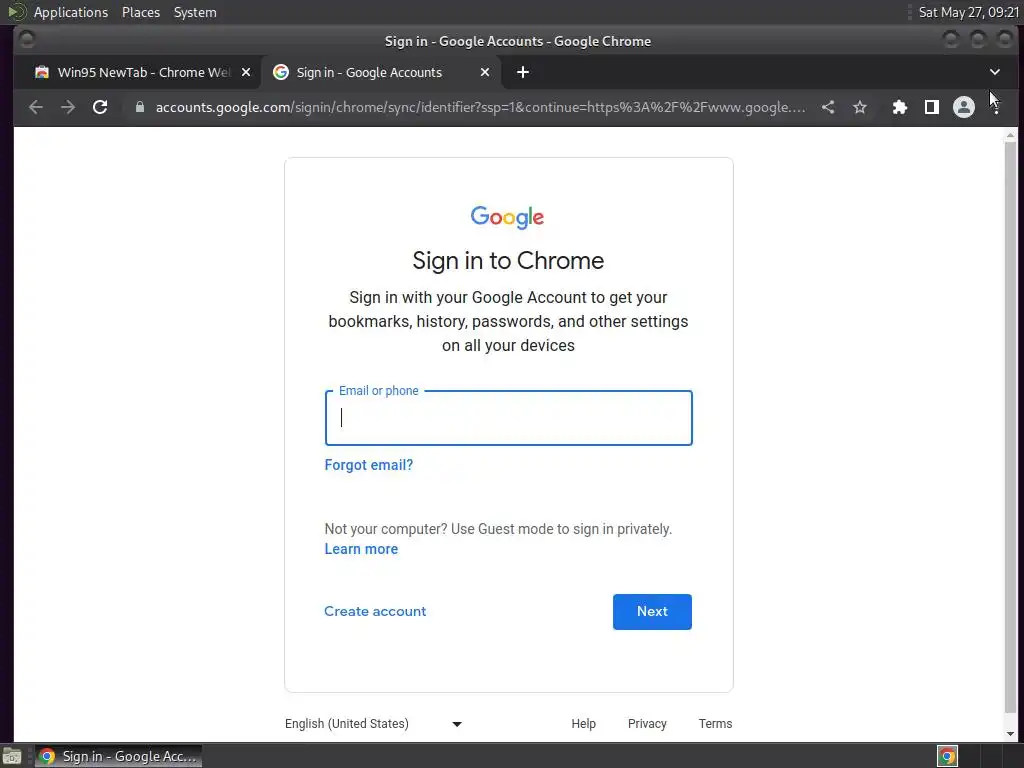
Task: Open the Chrome profile avatar menu
Action: 963,107
